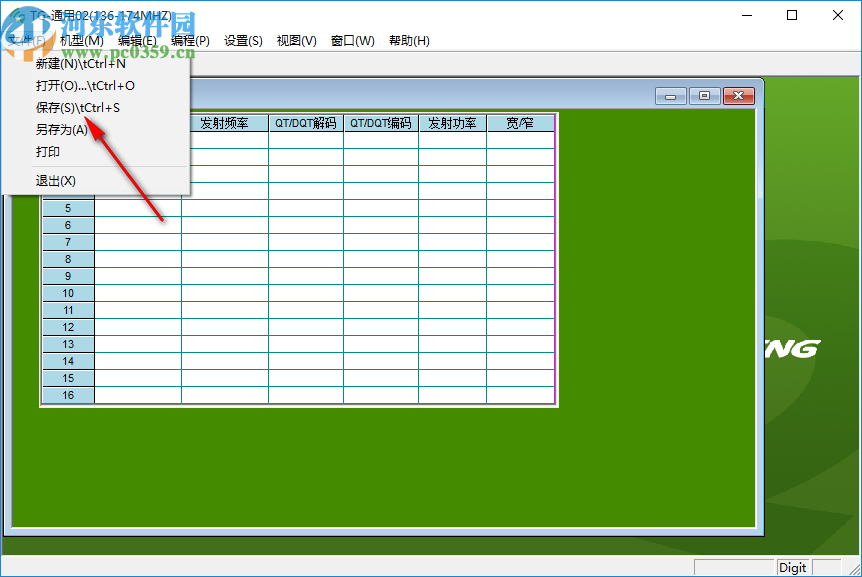Select channel row header 7
Screen dimensions: 862x577
[68, 242]
